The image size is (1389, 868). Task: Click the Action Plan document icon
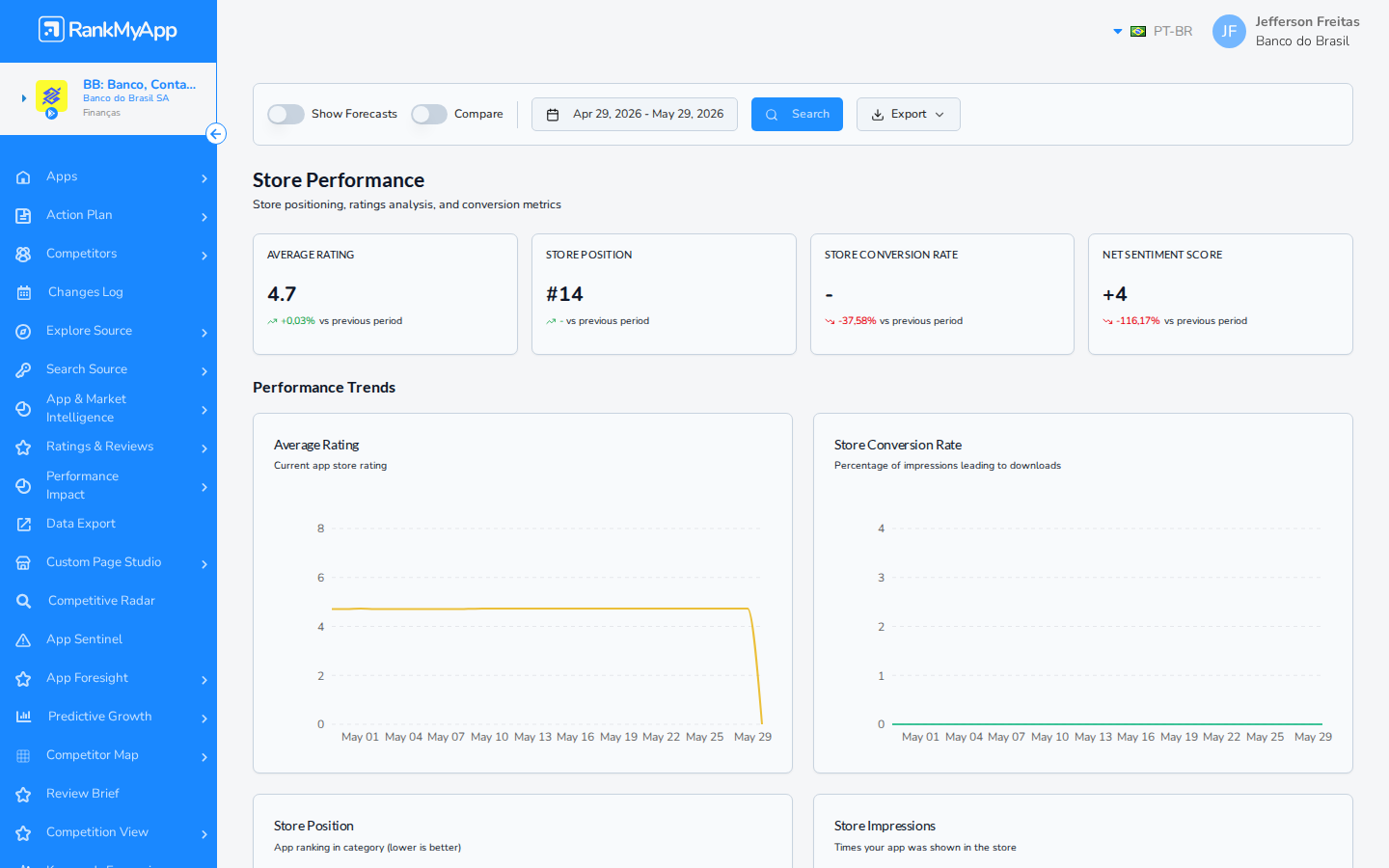(x=23, y=216)
